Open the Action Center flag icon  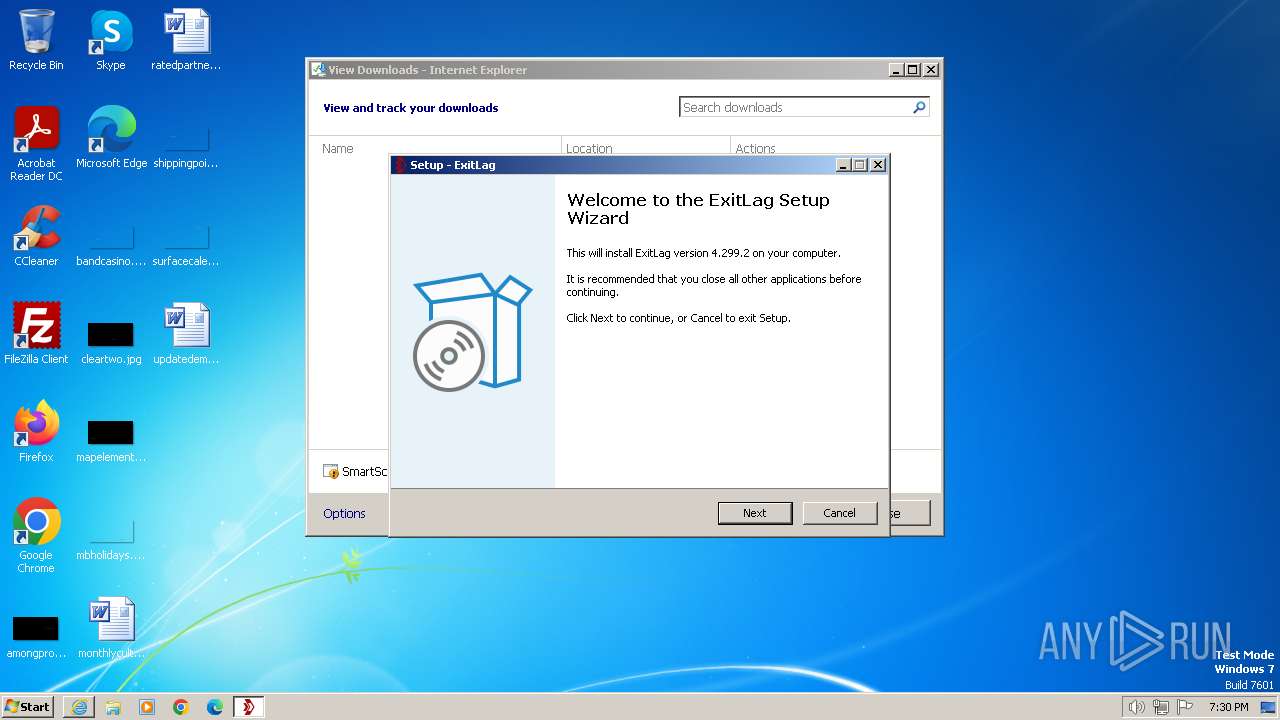coord(1185,707)
